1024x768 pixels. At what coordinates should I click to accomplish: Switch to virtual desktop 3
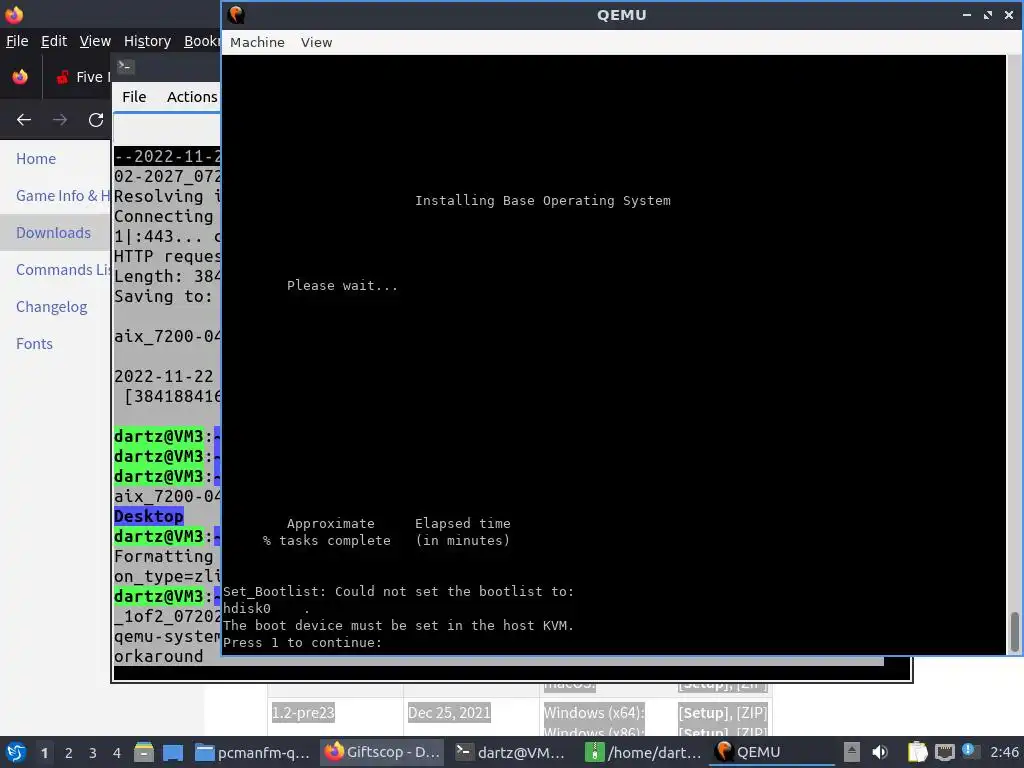(93, 753)
